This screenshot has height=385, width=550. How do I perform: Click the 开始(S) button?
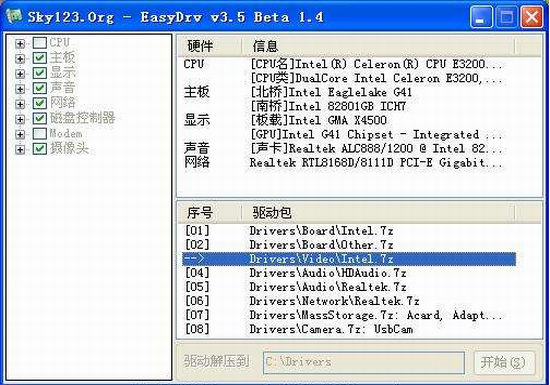503,362
